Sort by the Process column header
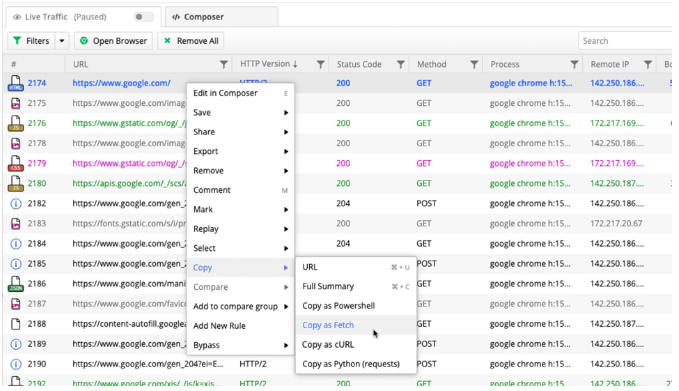The width and height of the screenshot is (679, 391). (504, 65)
